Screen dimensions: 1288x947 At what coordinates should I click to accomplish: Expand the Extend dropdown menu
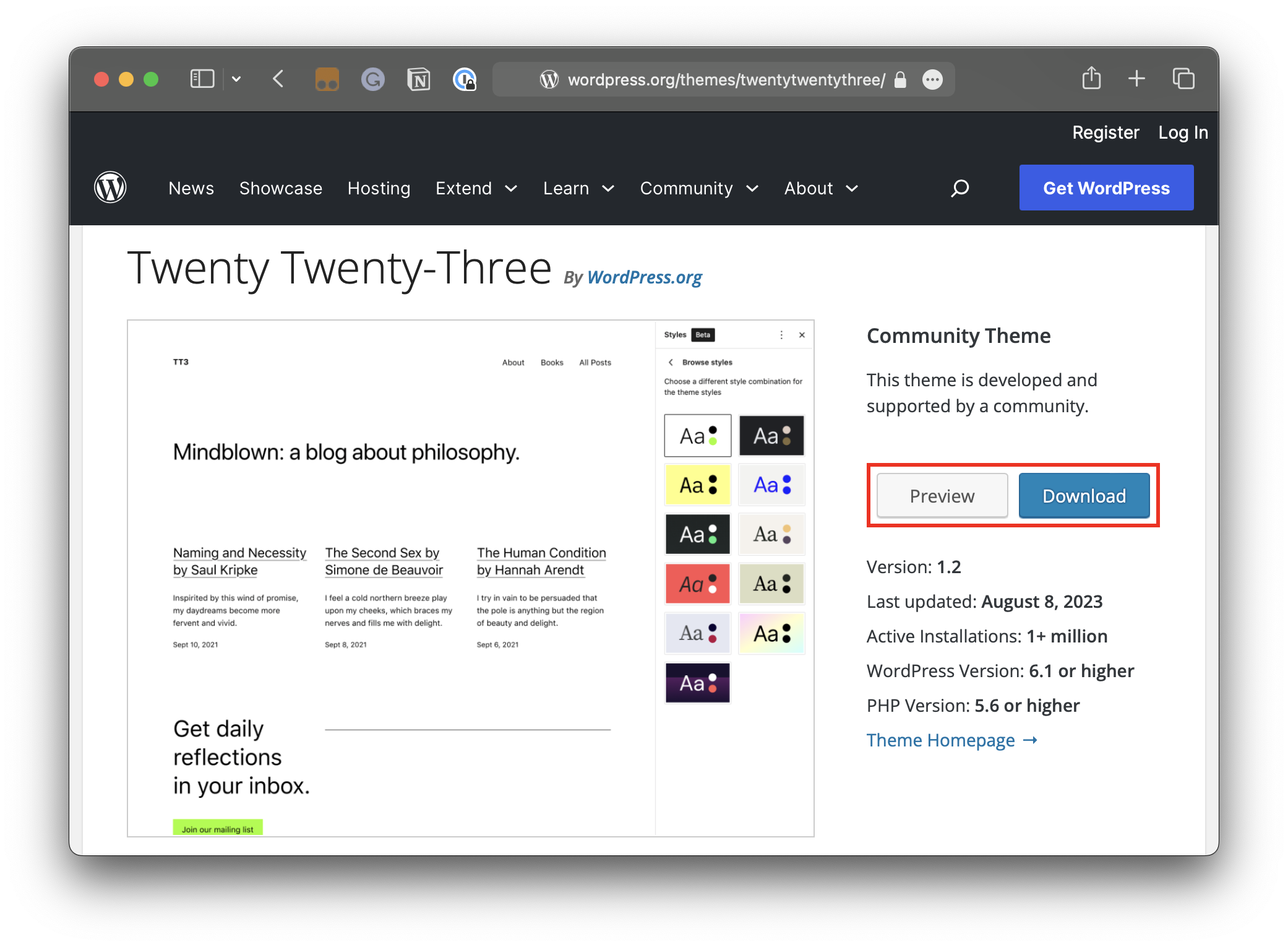[x=476, y=188]
